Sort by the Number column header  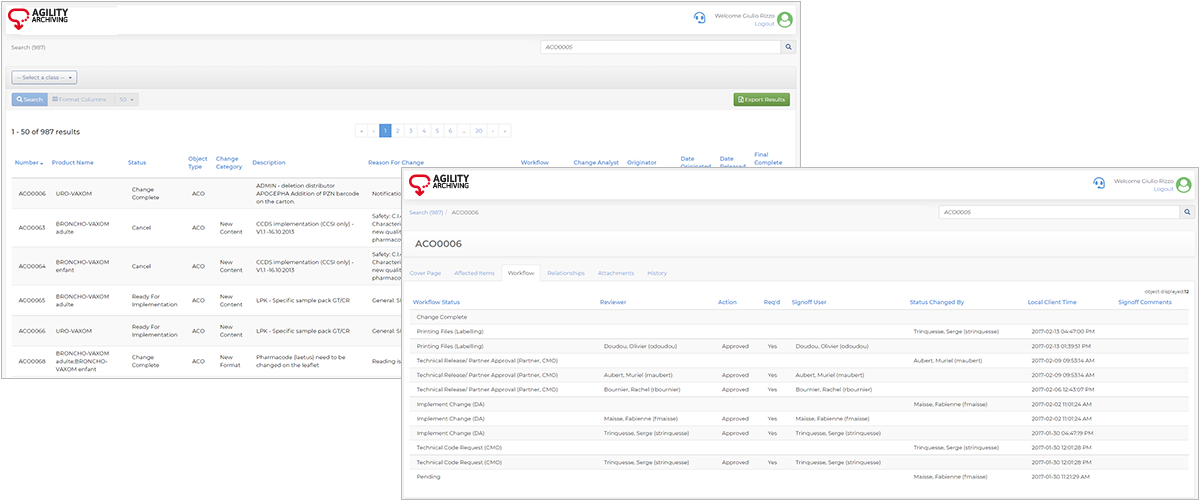coord(29,162)
